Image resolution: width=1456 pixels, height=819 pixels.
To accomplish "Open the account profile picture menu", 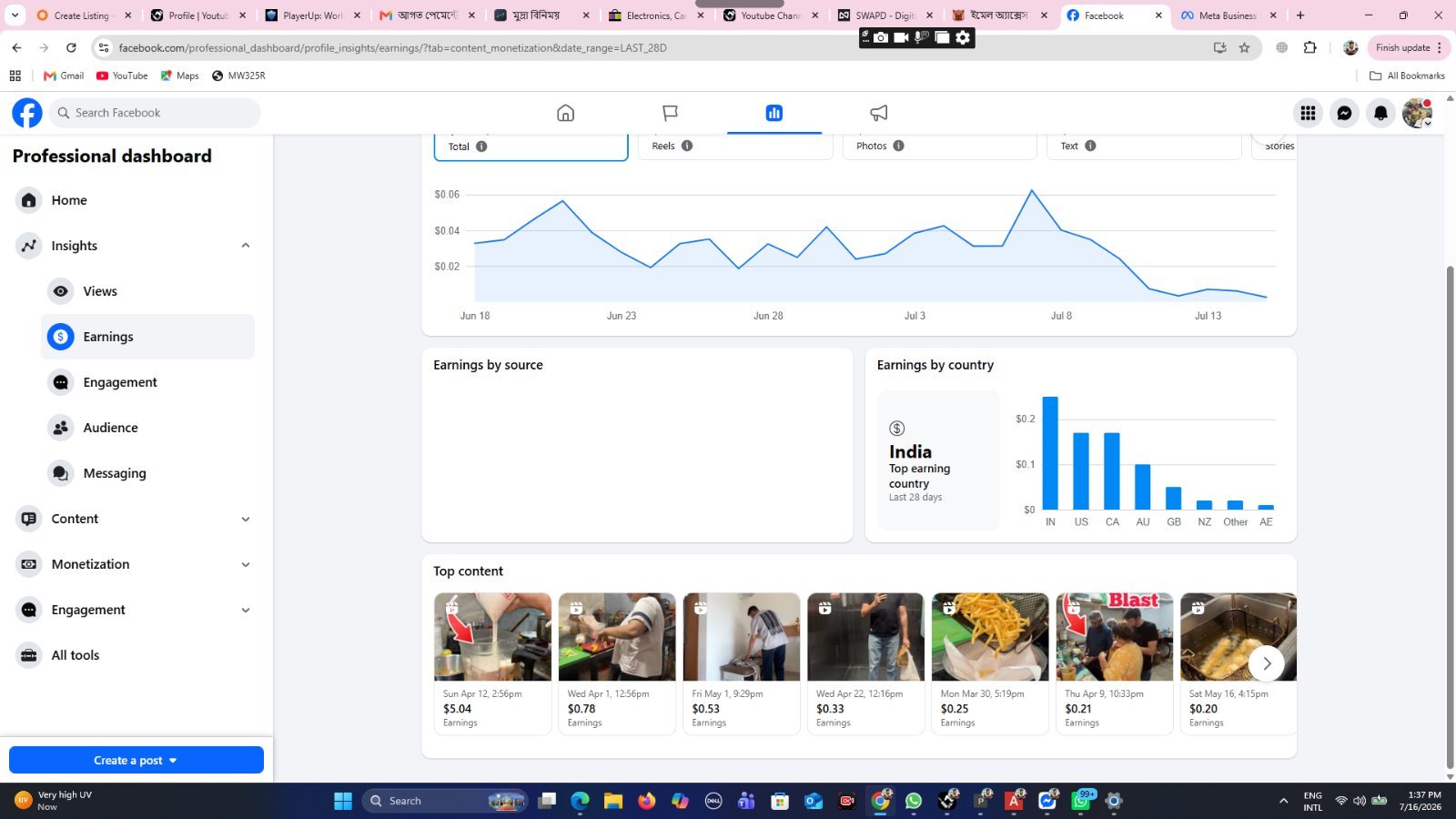I will (x=1417, y=113).
